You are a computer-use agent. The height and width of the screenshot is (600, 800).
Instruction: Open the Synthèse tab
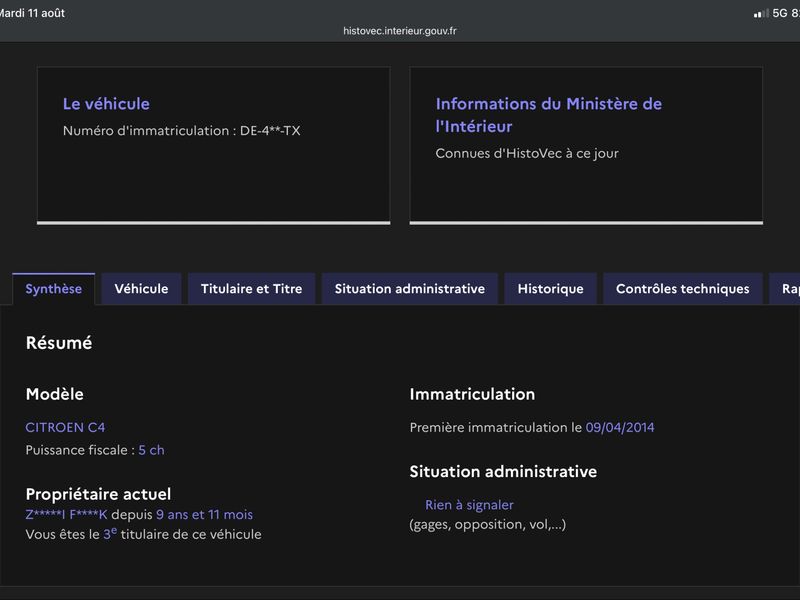[x=54, y=289]
